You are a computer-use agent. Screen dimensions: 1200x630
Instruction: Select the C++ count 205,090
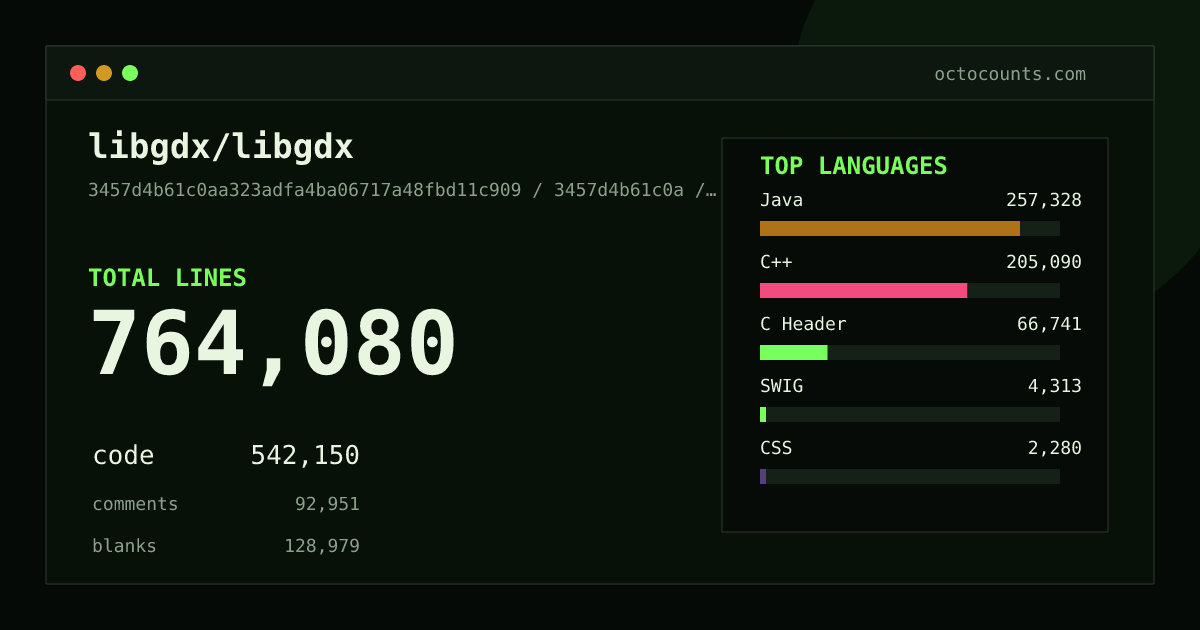[x=1044, y=262]
